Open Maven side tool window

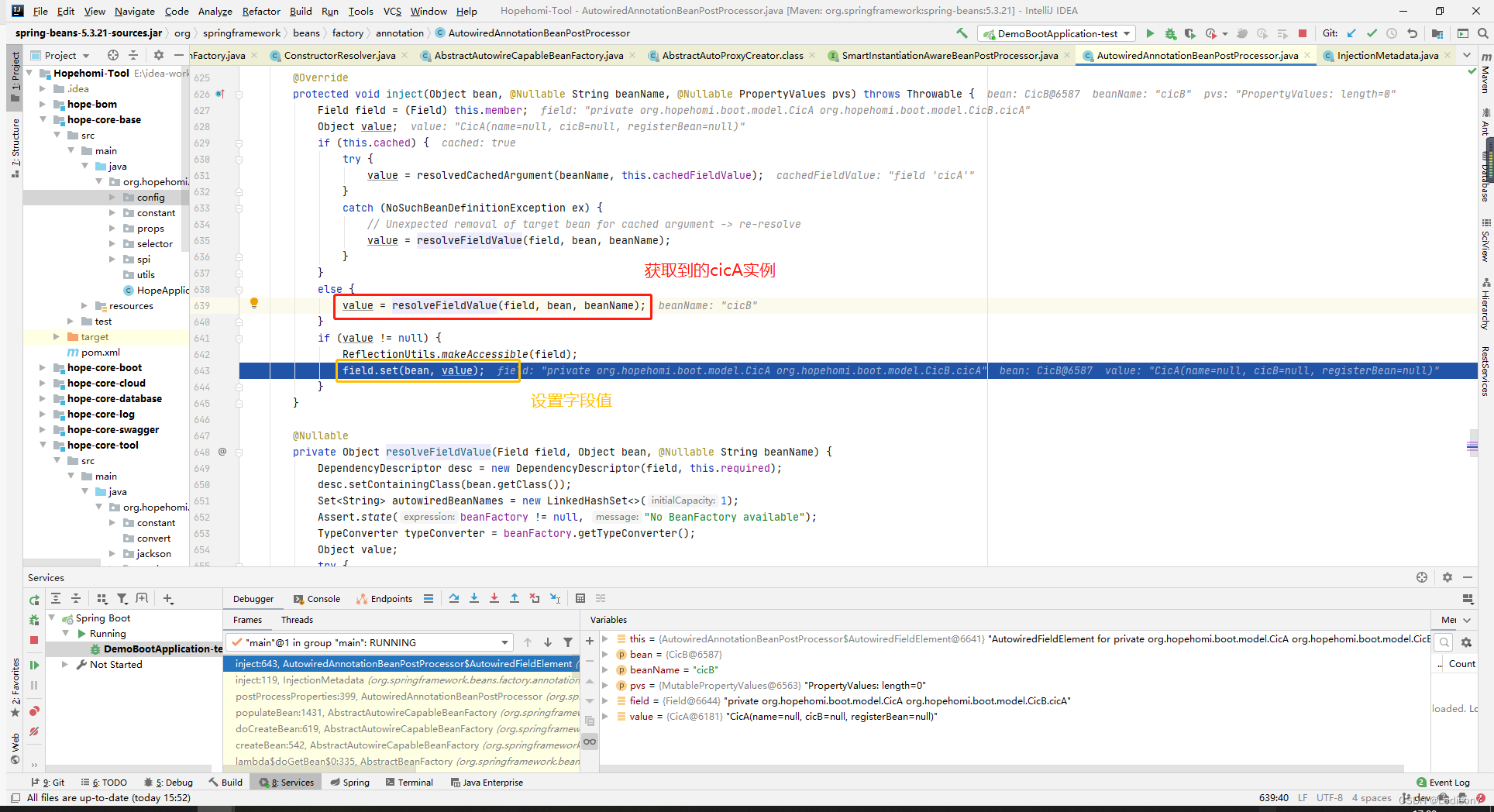[1485, 73]
